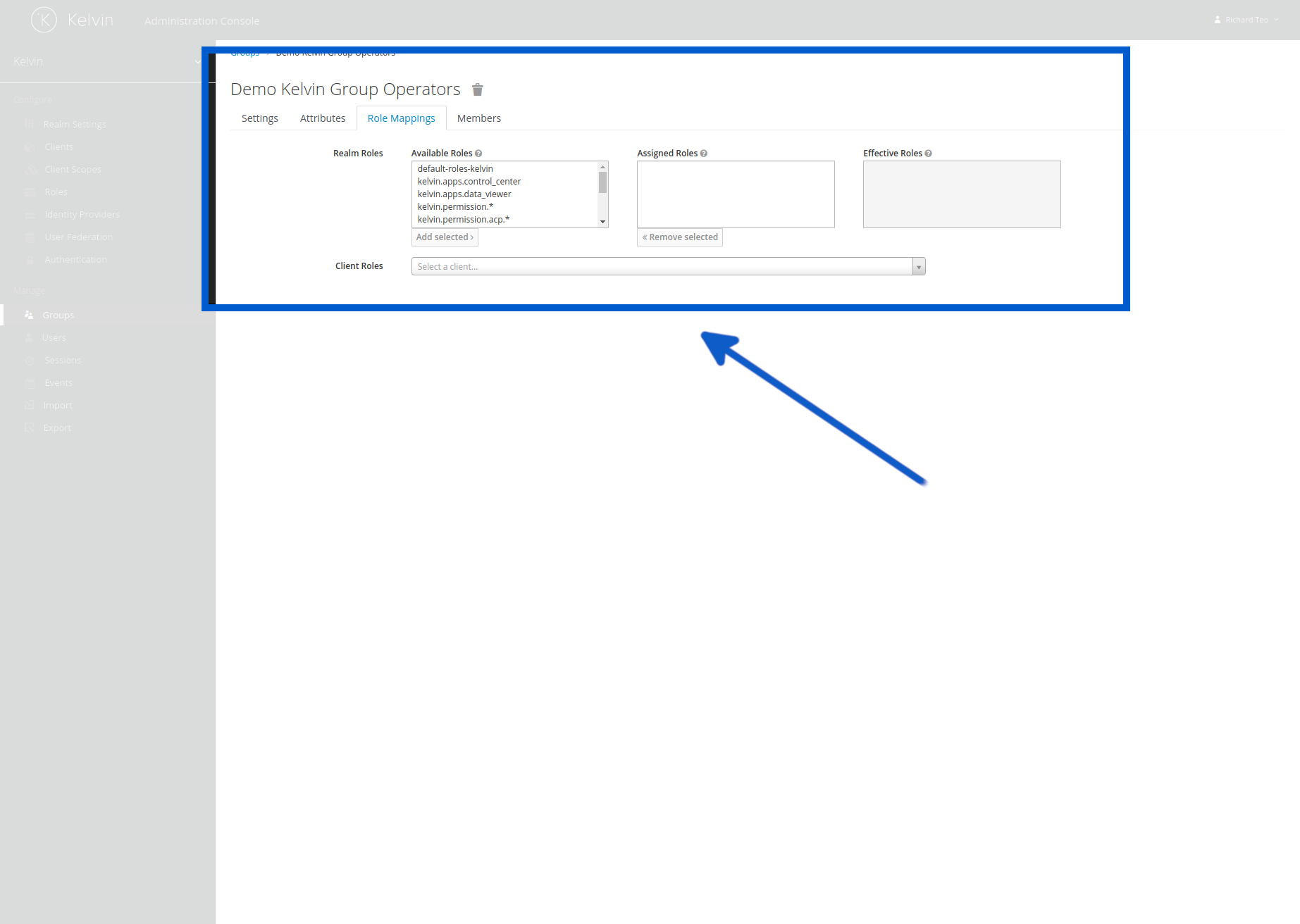This screenshot has height=924, width=1300.
Task: Click the Kelvin logo icon
Action: [44, 20]
